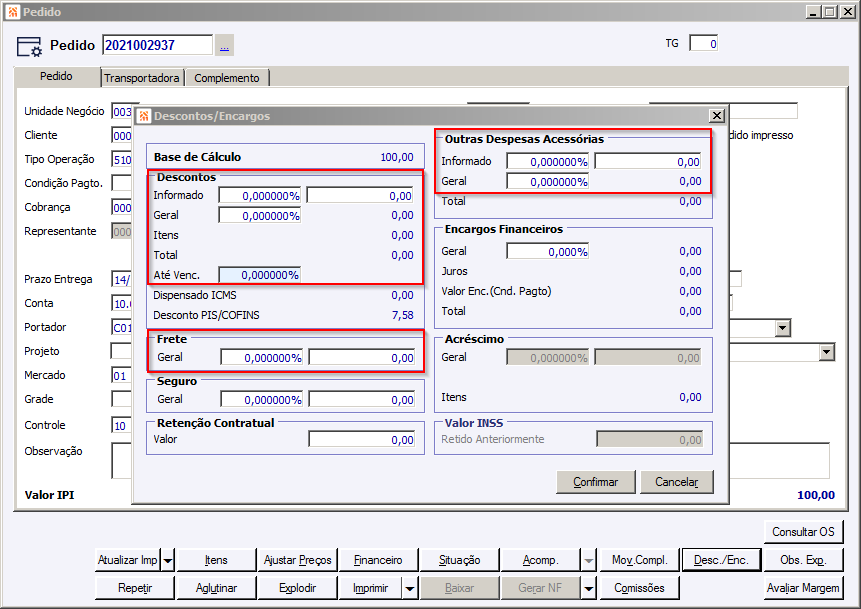Screen dimensions: 861x609
Task: Edit Descontos Informado percentage field
Action: pos(260,195)
